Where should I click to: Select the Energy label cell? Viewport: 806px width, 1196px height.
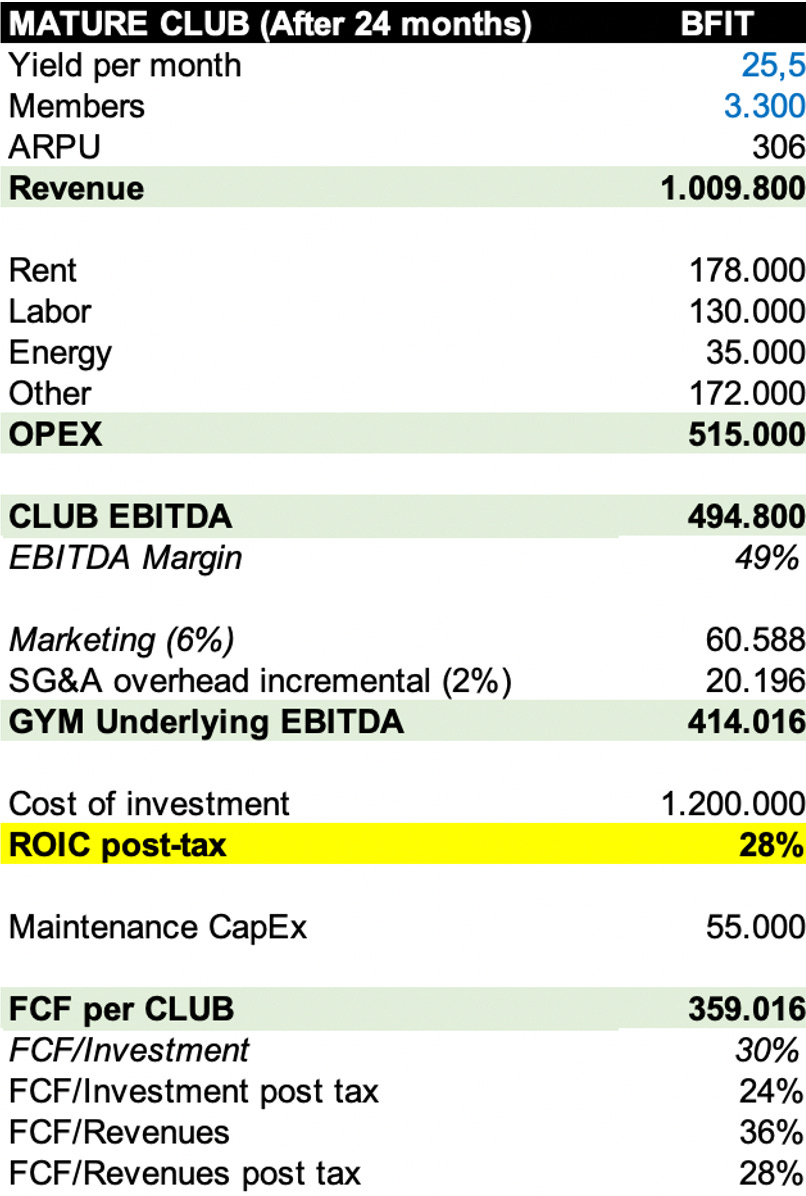pos(60,354)
